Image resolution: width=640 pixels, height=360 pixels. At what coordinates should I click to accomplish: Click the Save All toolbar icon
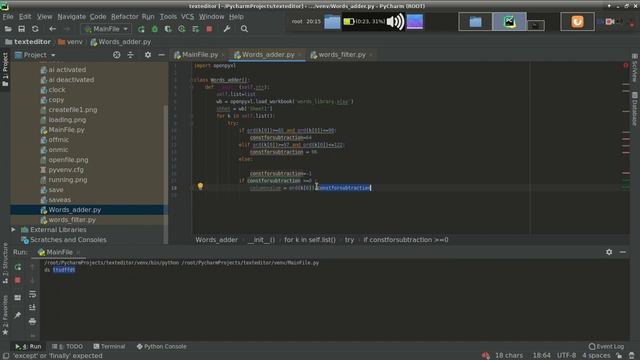click(21, 29)
